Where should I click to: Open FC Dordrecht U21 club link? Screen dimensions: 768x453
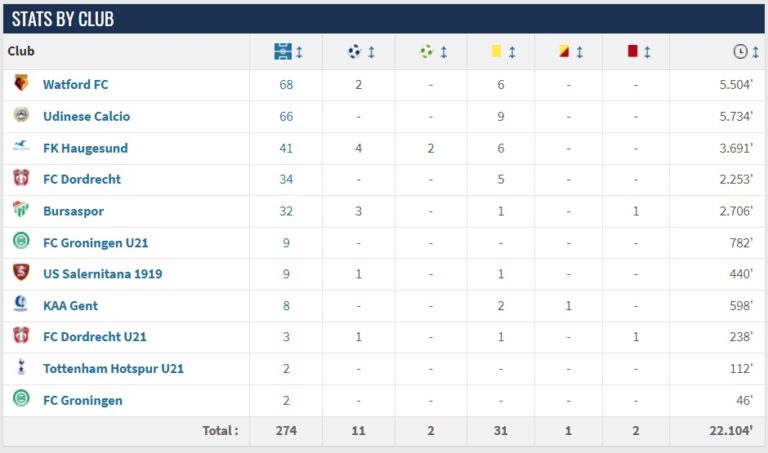click(94, 337)
